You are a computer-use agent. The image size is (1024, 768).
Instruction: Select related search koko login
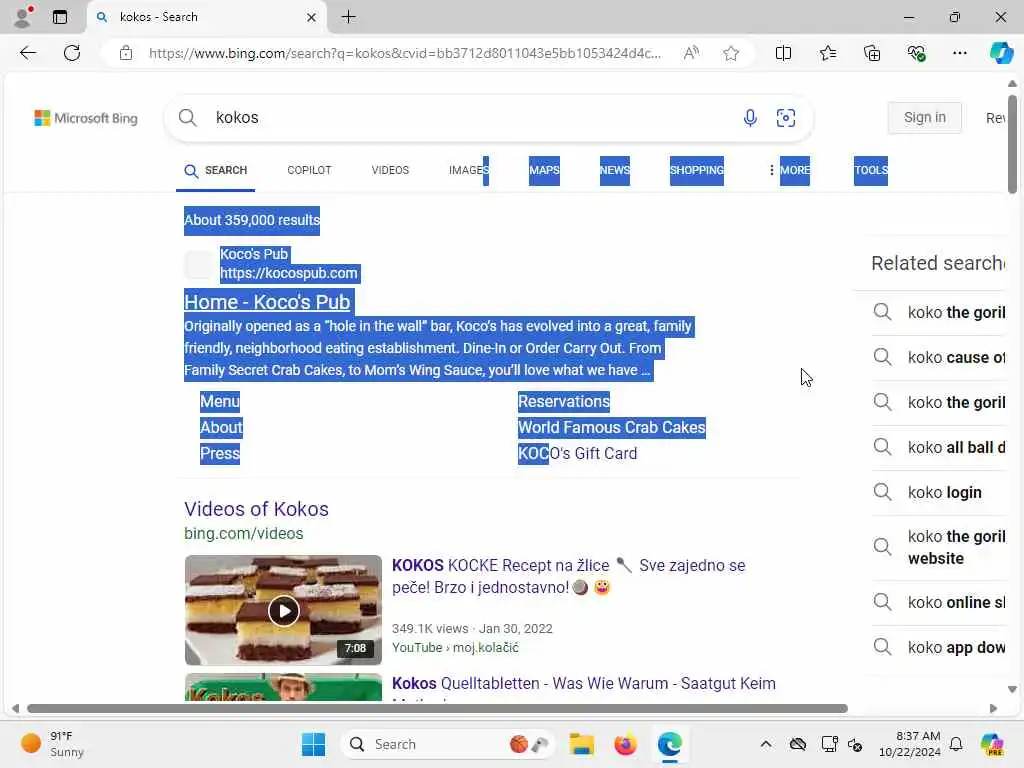point(939,492)
